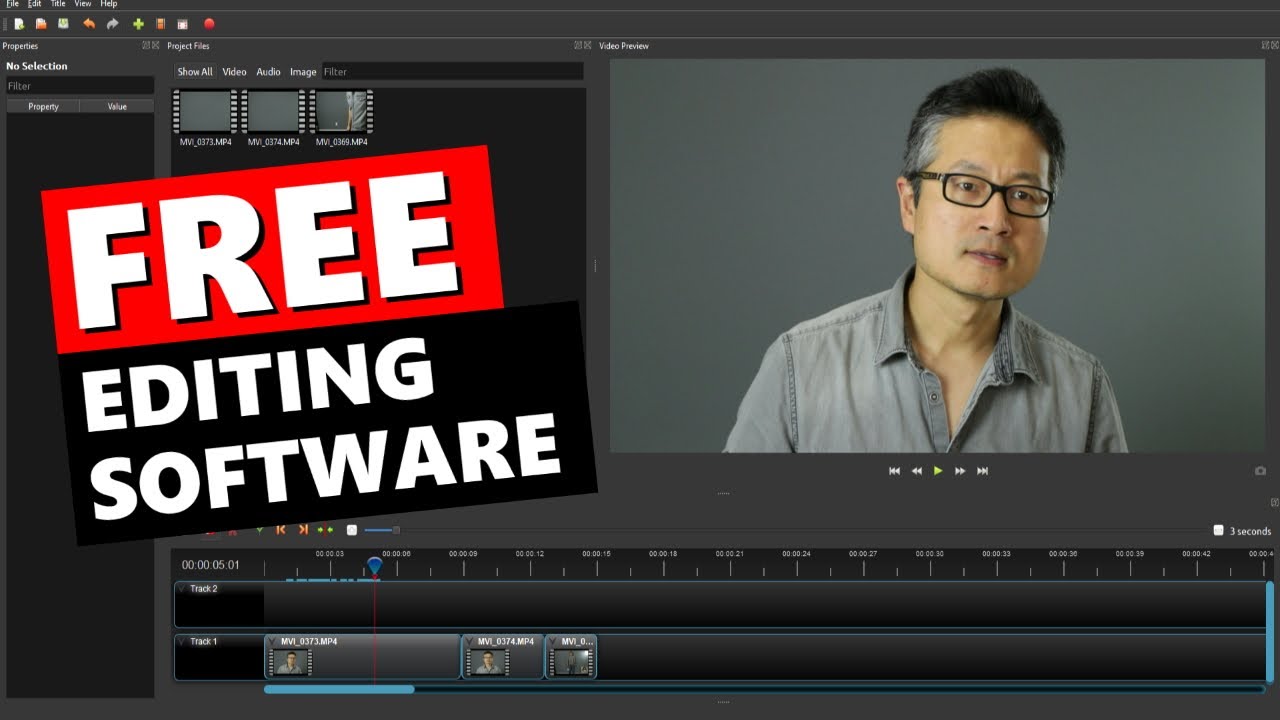Float the Project Files panel

coord(578,45)
